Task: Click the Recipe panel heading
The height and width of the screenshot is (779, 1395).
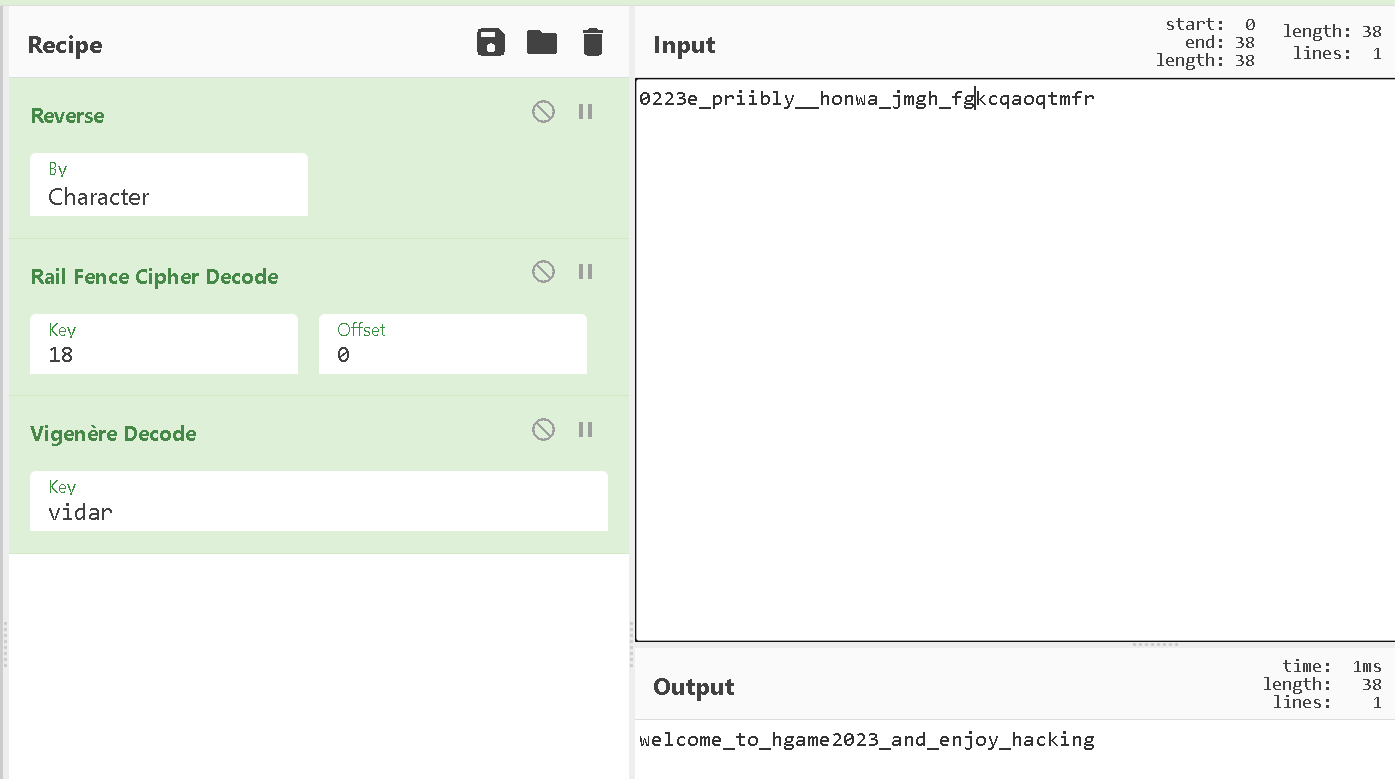Action: (65, 45)
